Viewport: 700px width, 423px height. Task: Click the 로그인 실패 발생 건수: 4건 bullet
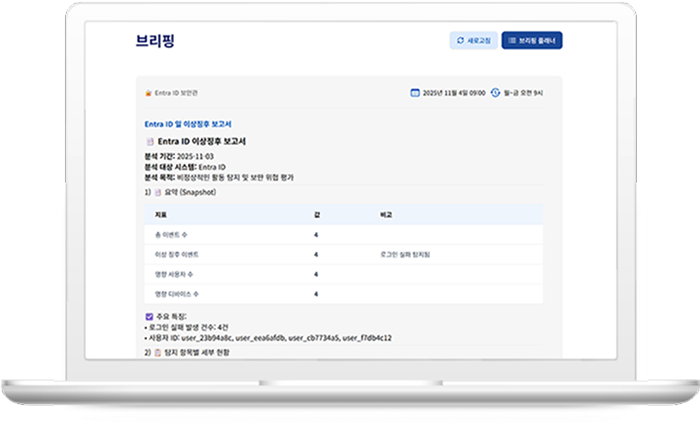coord(187,328)
